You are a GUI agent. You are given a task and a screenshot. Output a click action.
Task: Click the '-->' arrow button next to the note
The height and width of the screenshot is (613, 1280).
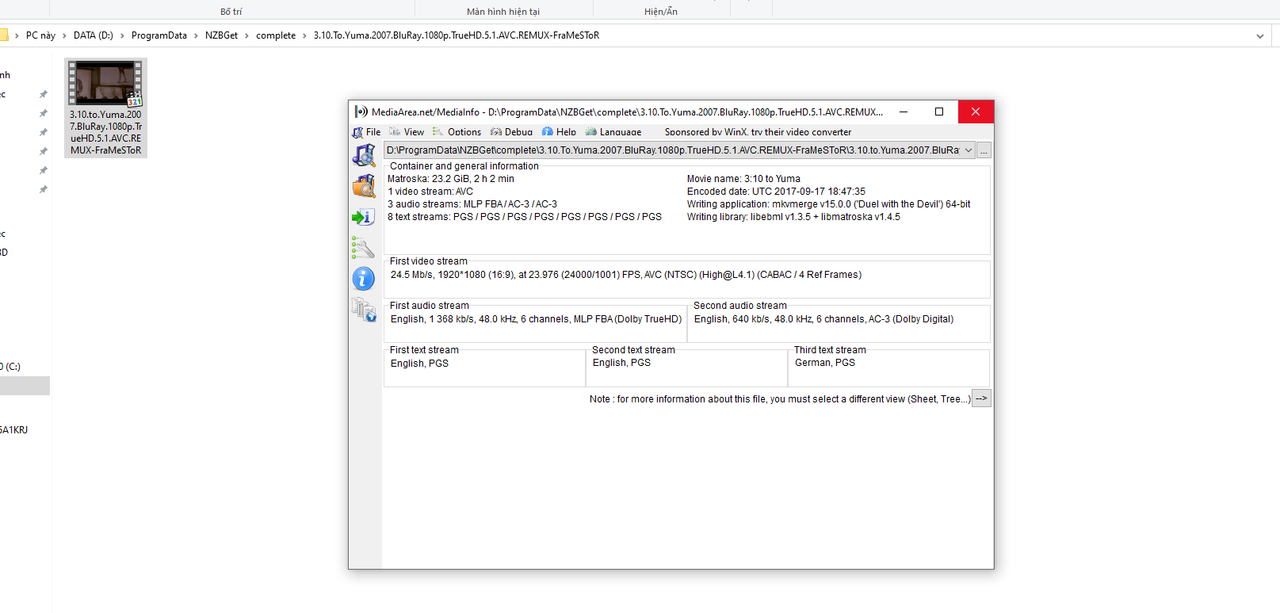pos(982,398)
